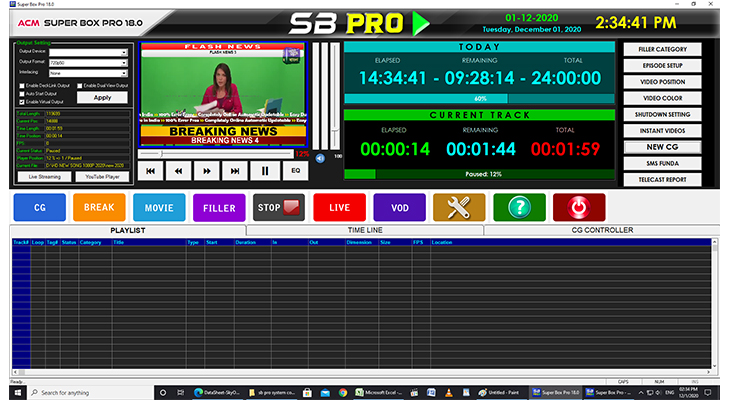Viewport: 730px width, 400px height.
Task: Skip to the previous track
Action: pyautogui.click(x=150, y=171)
